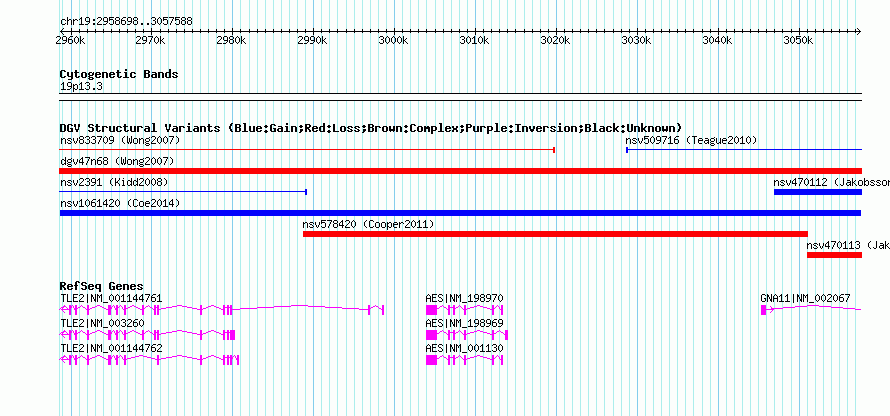Viewport: 890px width, 416px height.
Task: Click the 2970k ruler tick label
Action: pos(151,41)
